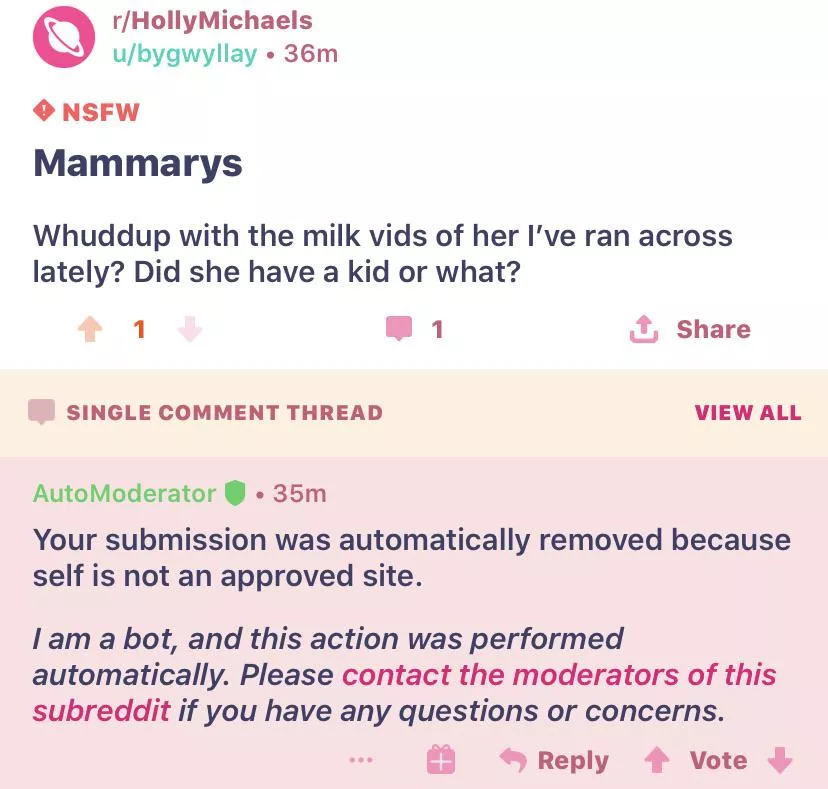Click the gift award icon
828x789 pixels.
point(441,761)
